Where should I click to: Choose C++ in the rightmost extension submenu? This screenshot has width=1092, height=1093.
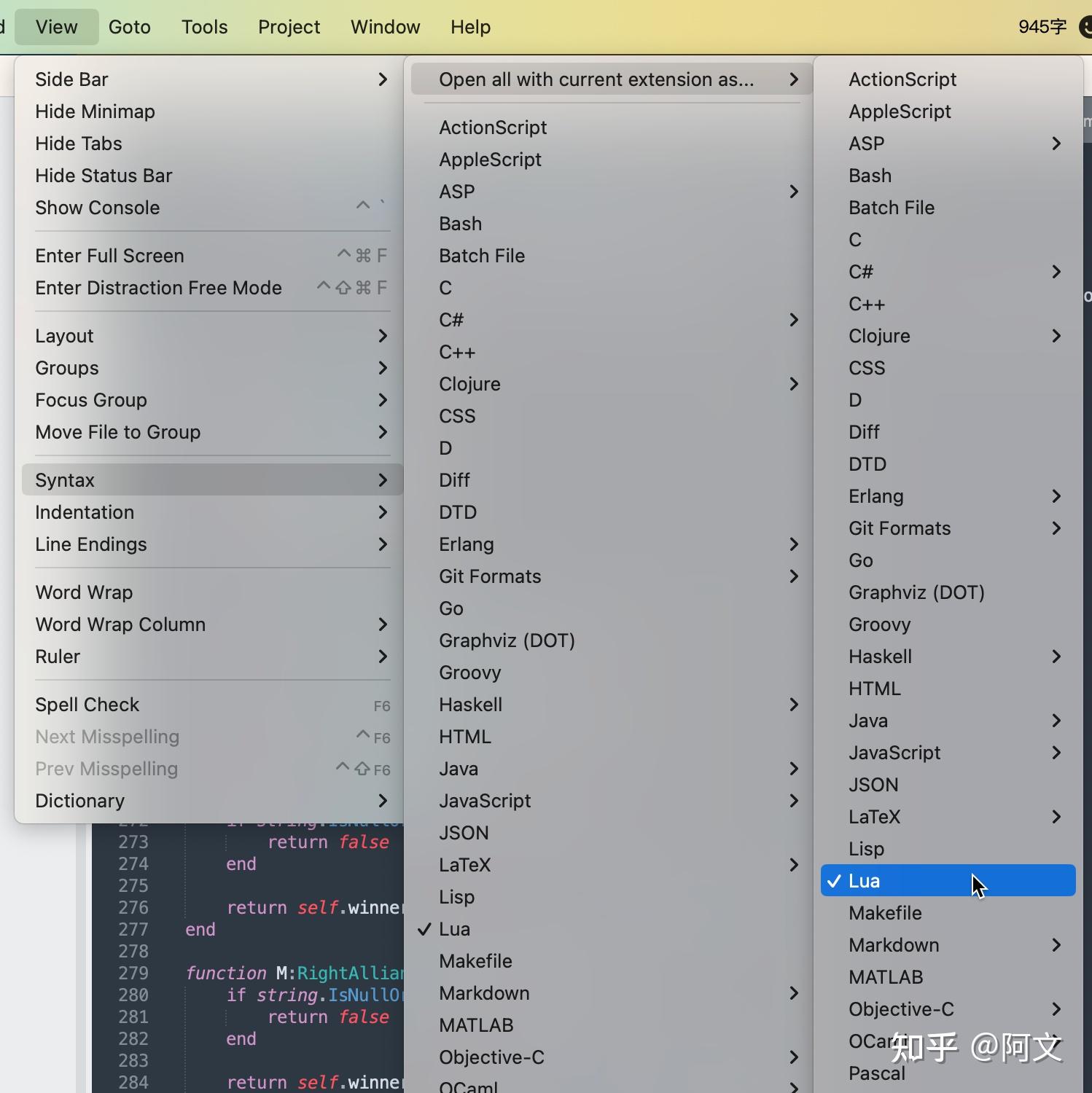[x=948, y=304]
